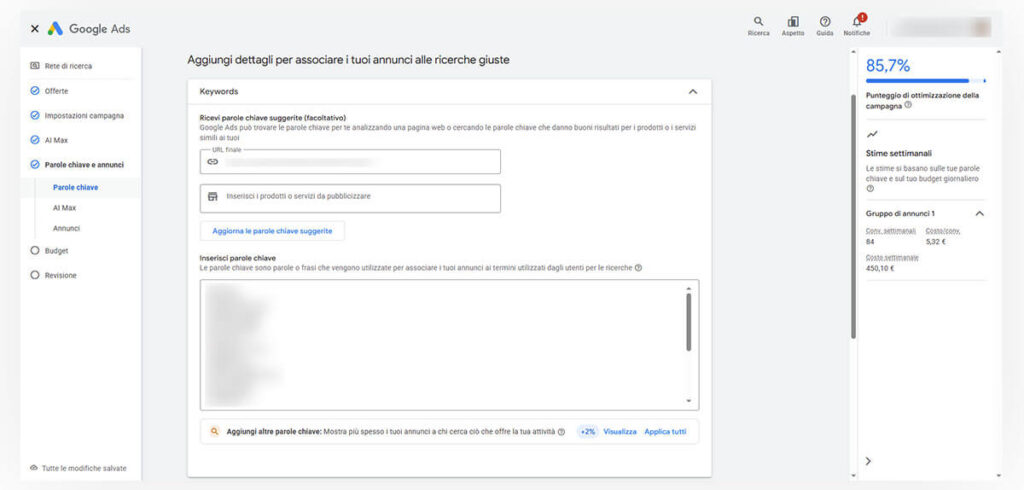This screenshot has width=1024, height=490.
Task: Click the Budget empty circle step icon
Action: pyautogui.click(x=35, y=251)
